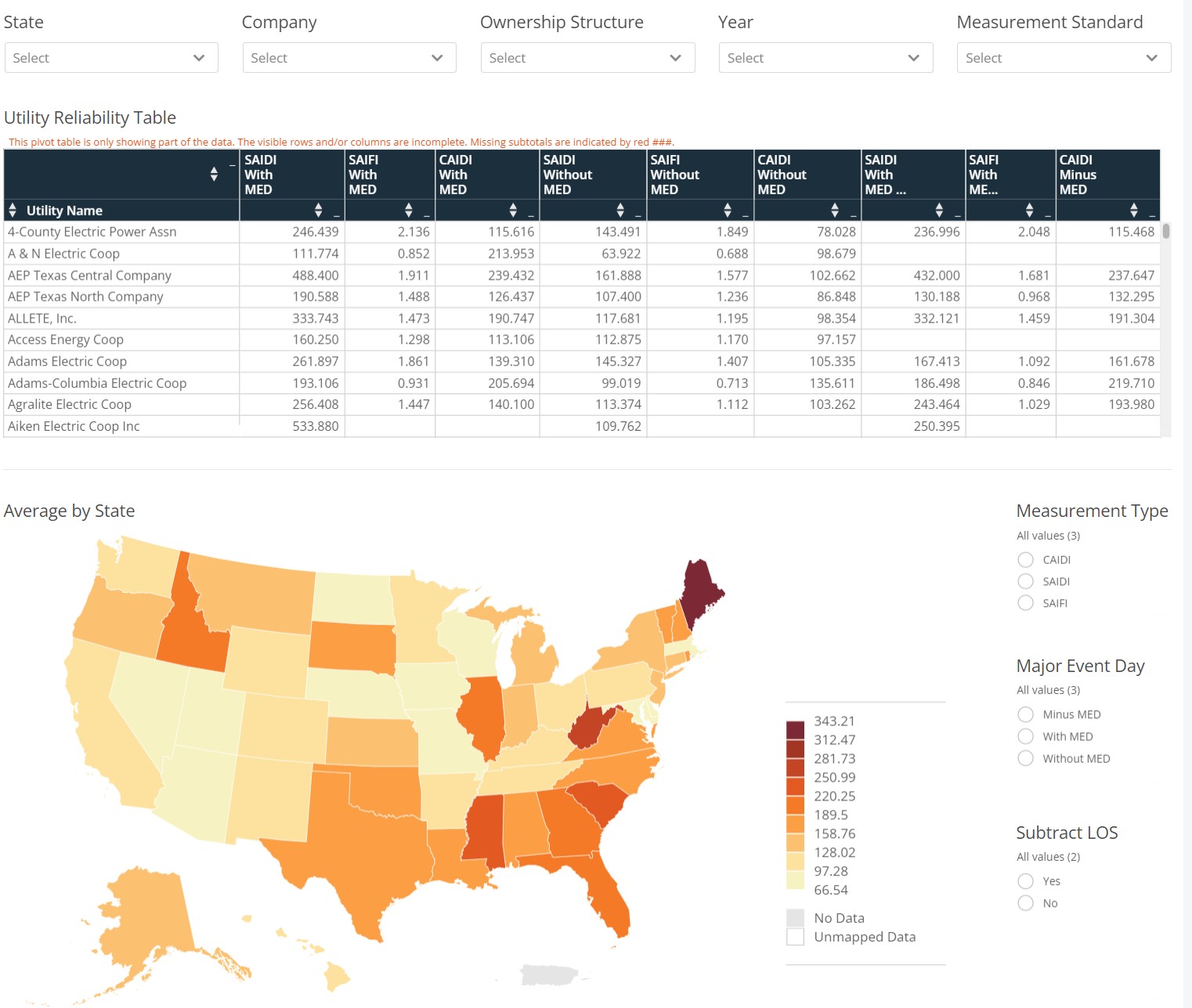Screen dimensions: 1192x1008
Task: Sort by CAIDI With MED column
Action: 513,210
